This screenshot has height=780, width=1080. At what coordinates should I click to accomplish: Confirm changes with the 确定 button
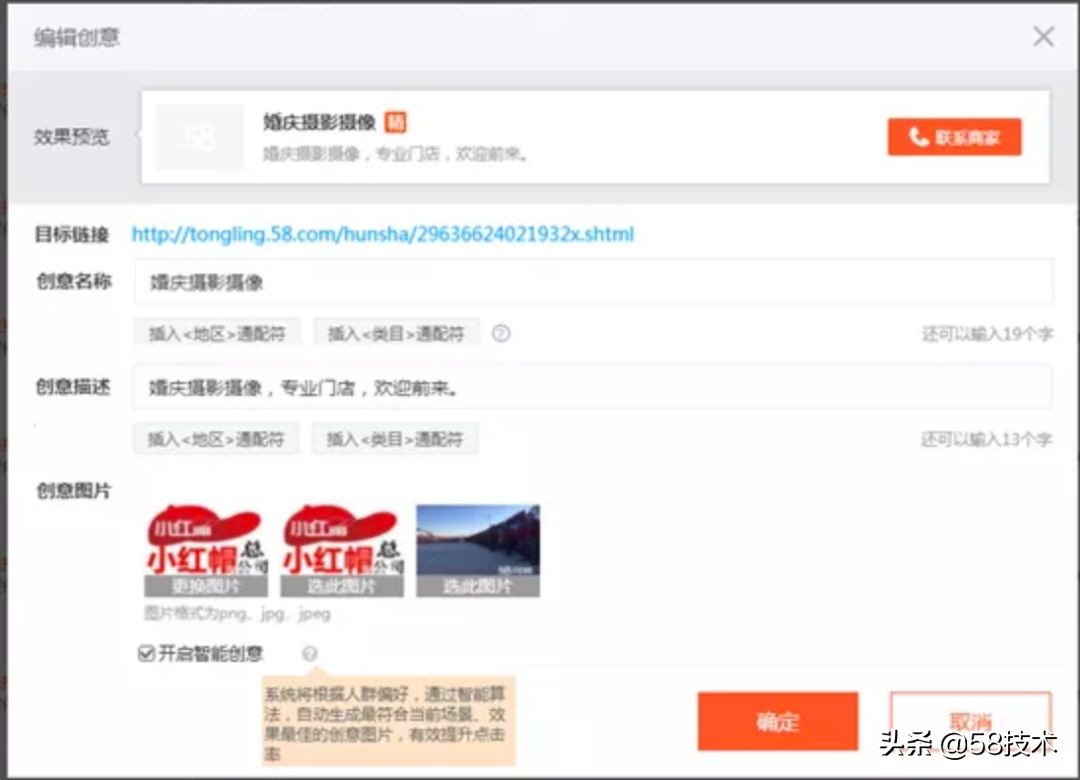[777, 722]
